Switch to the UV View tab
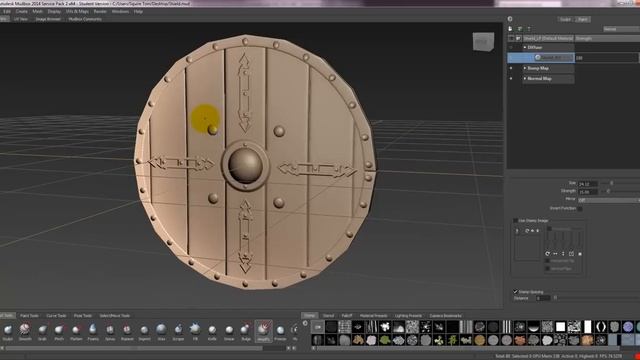 (x=21, y=19)
